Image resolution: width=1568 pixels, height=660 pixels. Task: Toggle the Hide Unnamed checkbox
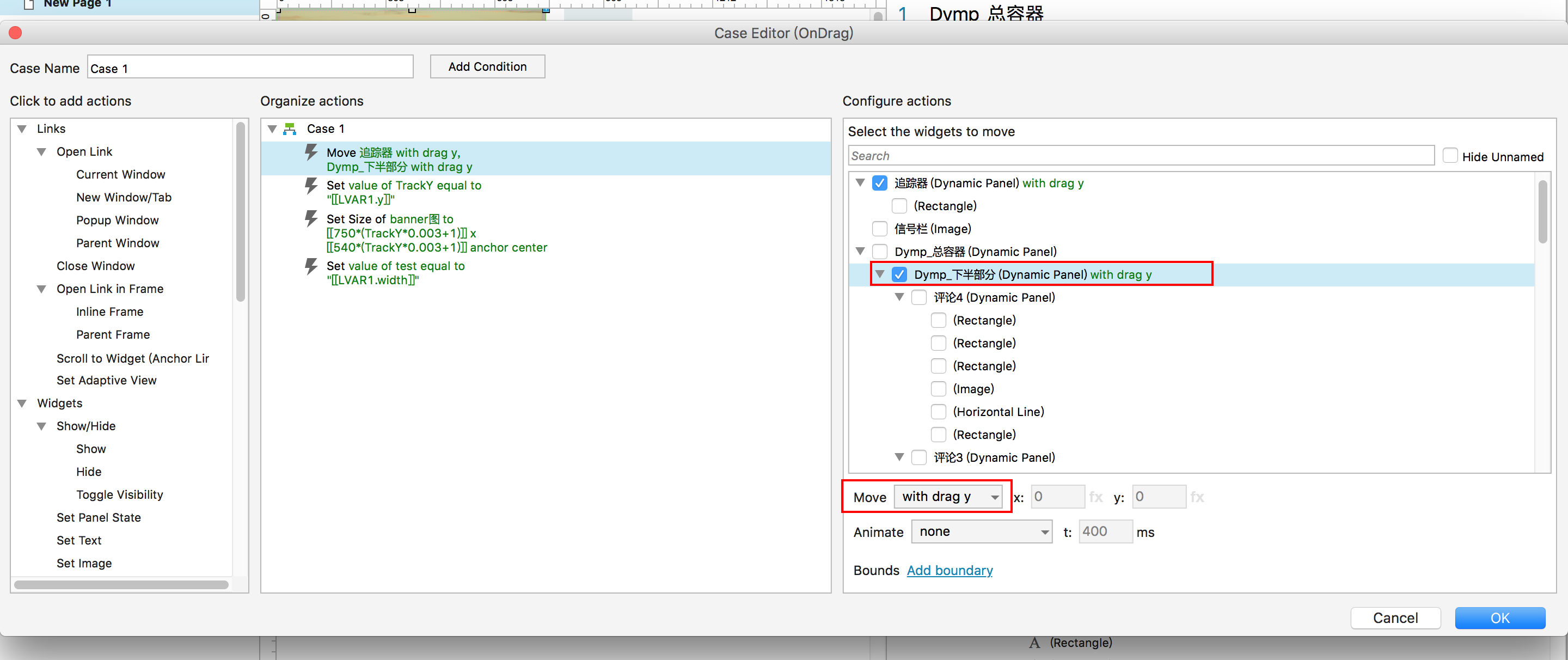tap(1450, 156)
